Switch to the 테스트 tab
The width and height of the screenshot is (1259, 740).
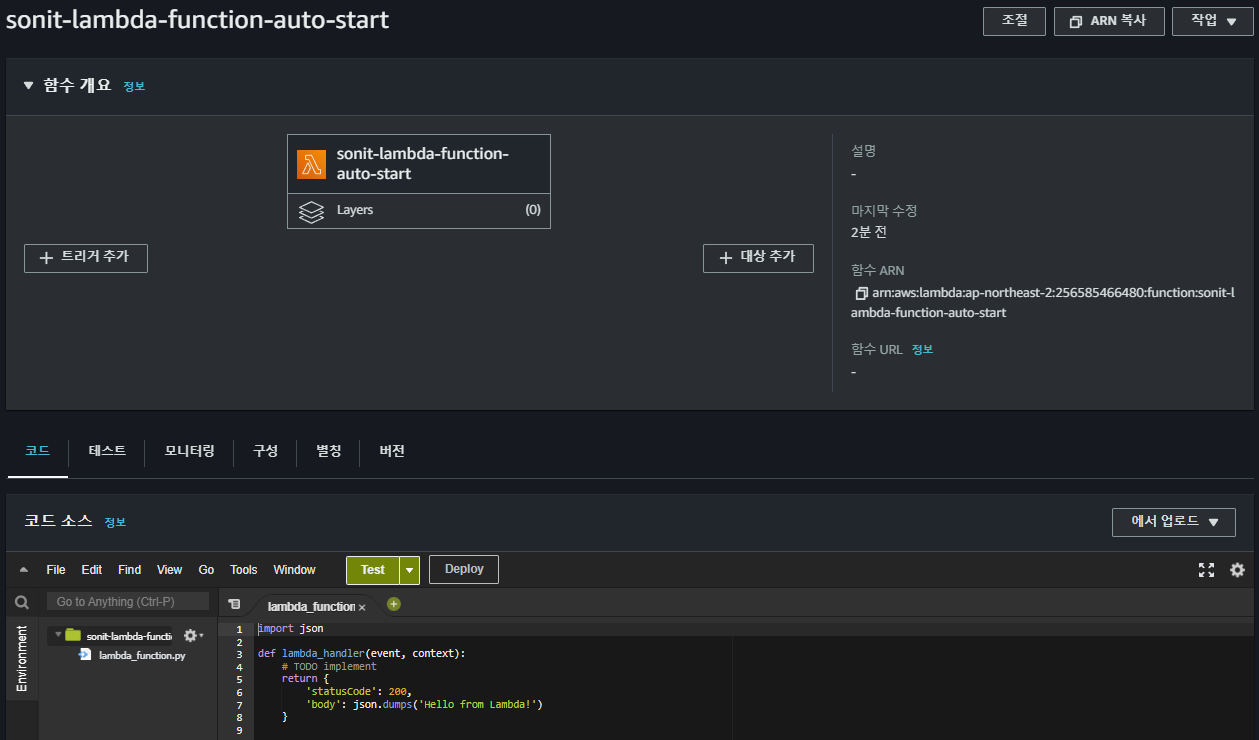107,451
